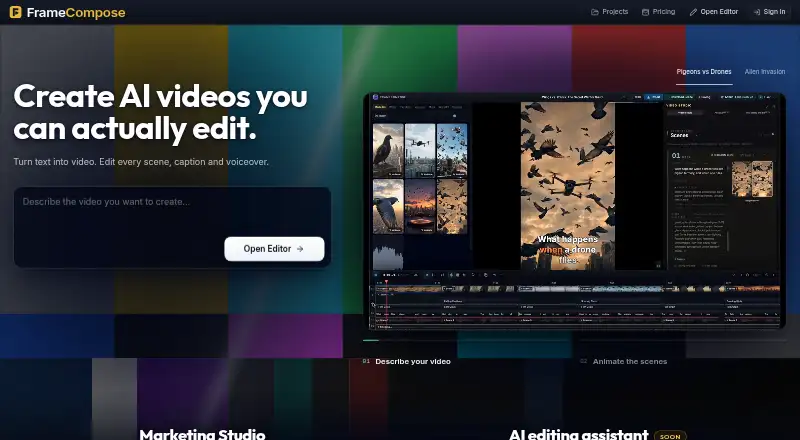Switch to the Pigeons vs Drones tab
800x440 pixels.
(704, 72)
